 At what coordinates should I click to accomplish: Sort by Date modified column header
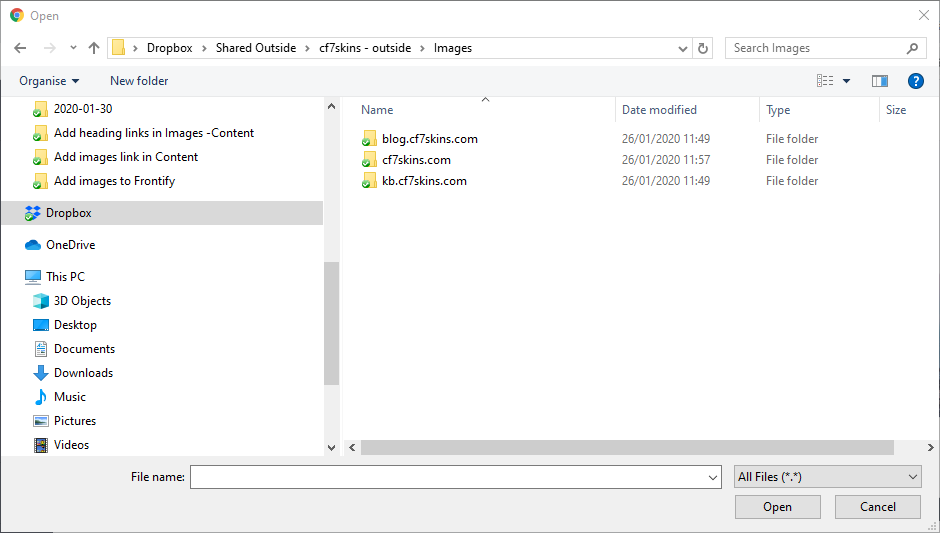coord(659,110)
